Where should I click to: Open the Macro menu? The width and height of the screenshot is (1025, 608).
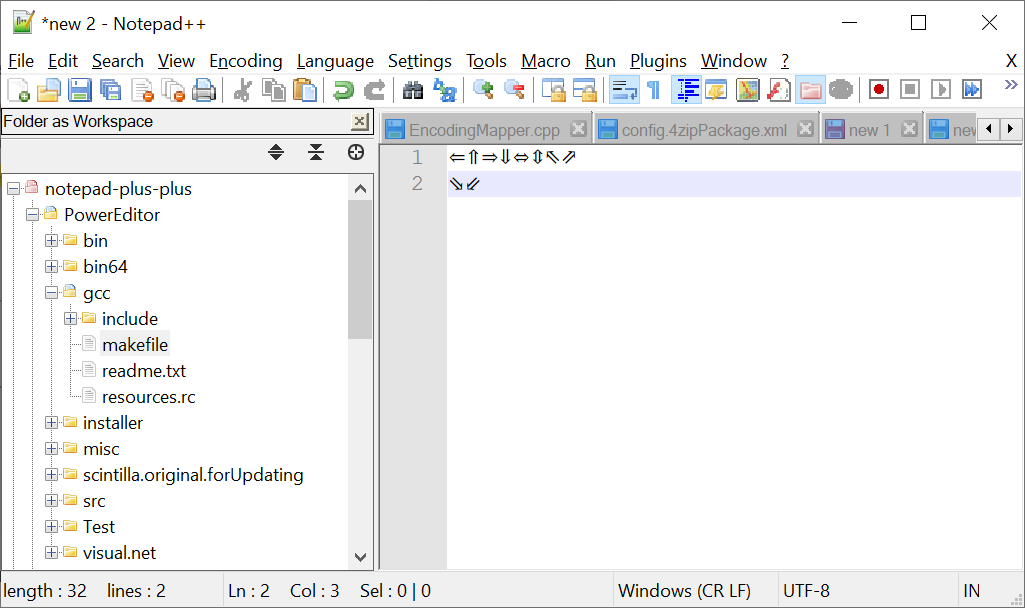546,61
